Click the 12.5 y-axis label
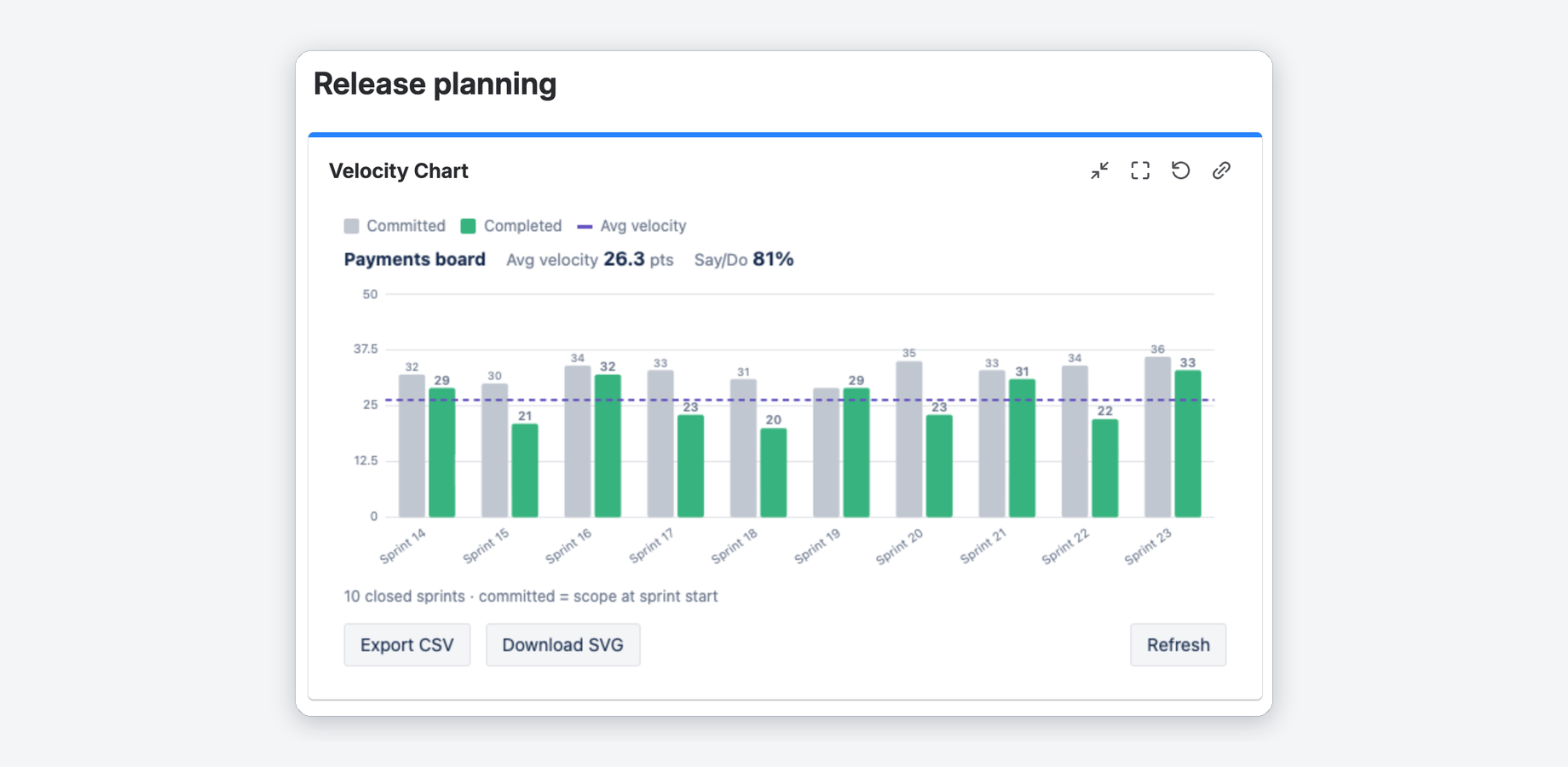Screen dimensions: 1568x767 [366, 461]
